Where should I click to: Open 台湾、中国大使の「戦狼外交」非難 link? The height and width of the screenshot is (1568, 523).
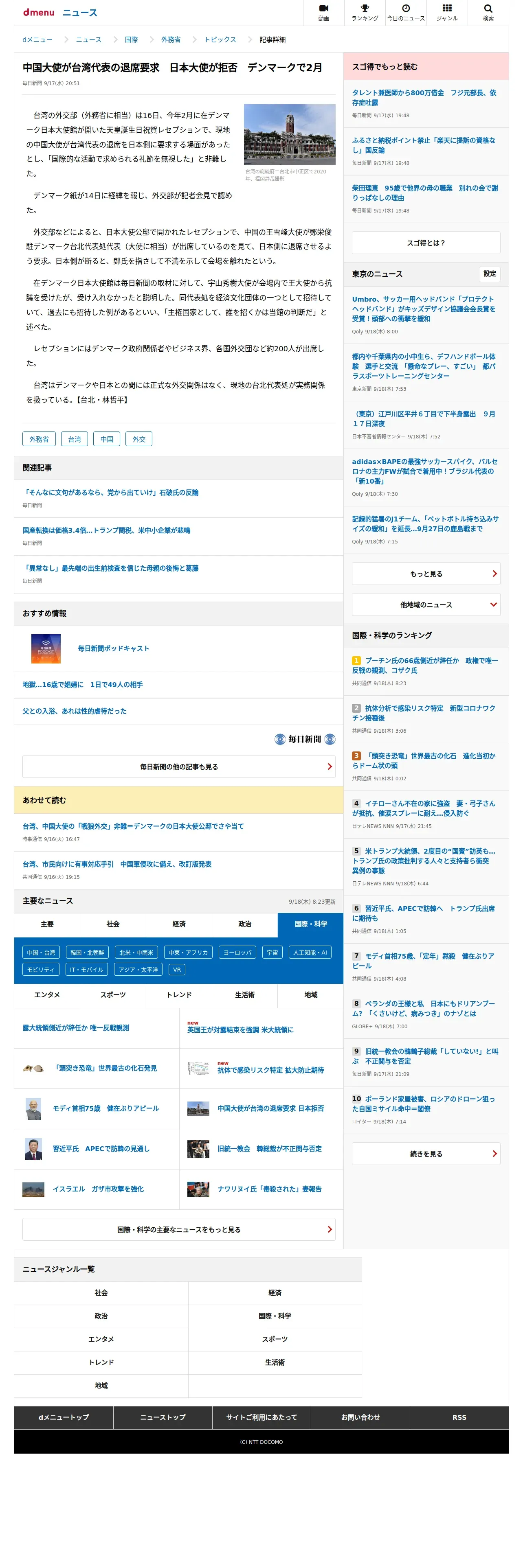(x=133, y=826)
